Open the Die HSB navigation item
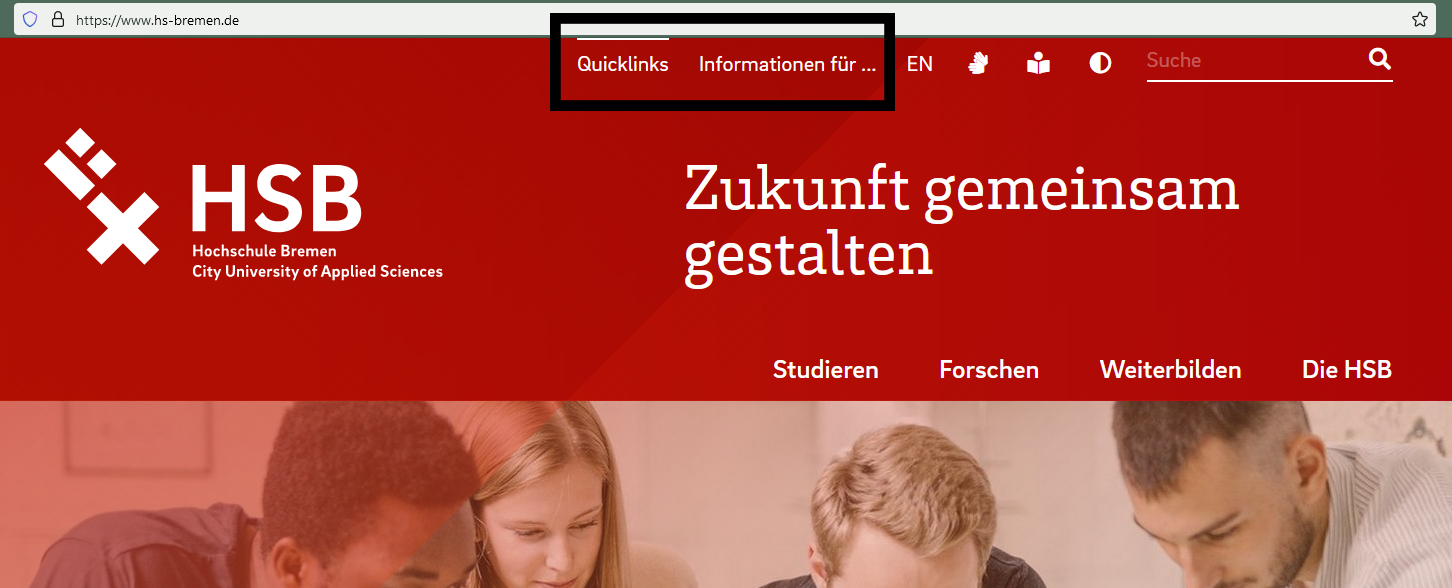This screenshot has width=1452, height=588. (x=1347, y=370)
